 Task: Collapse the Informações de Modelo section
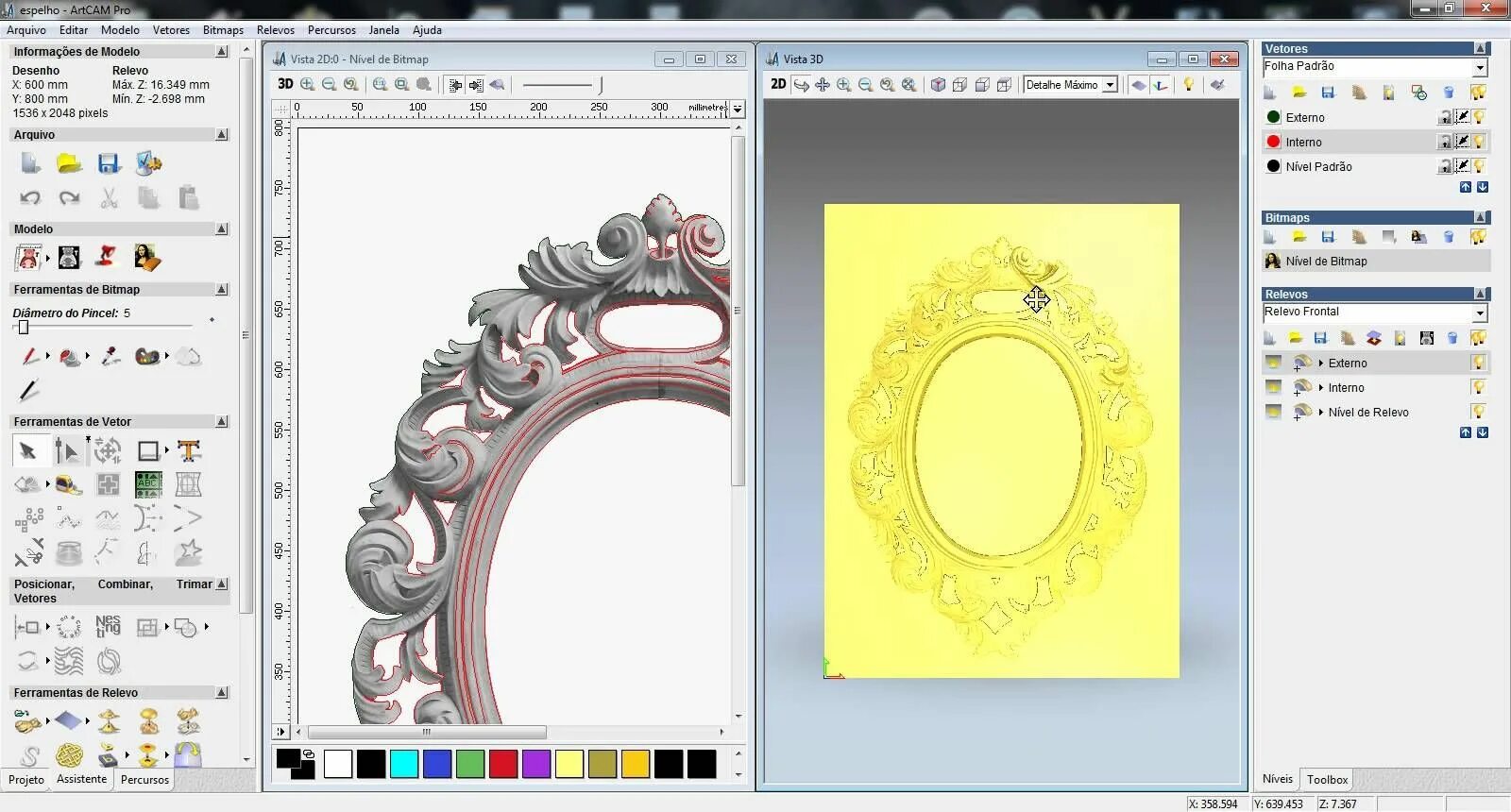[x=222, y=52]
